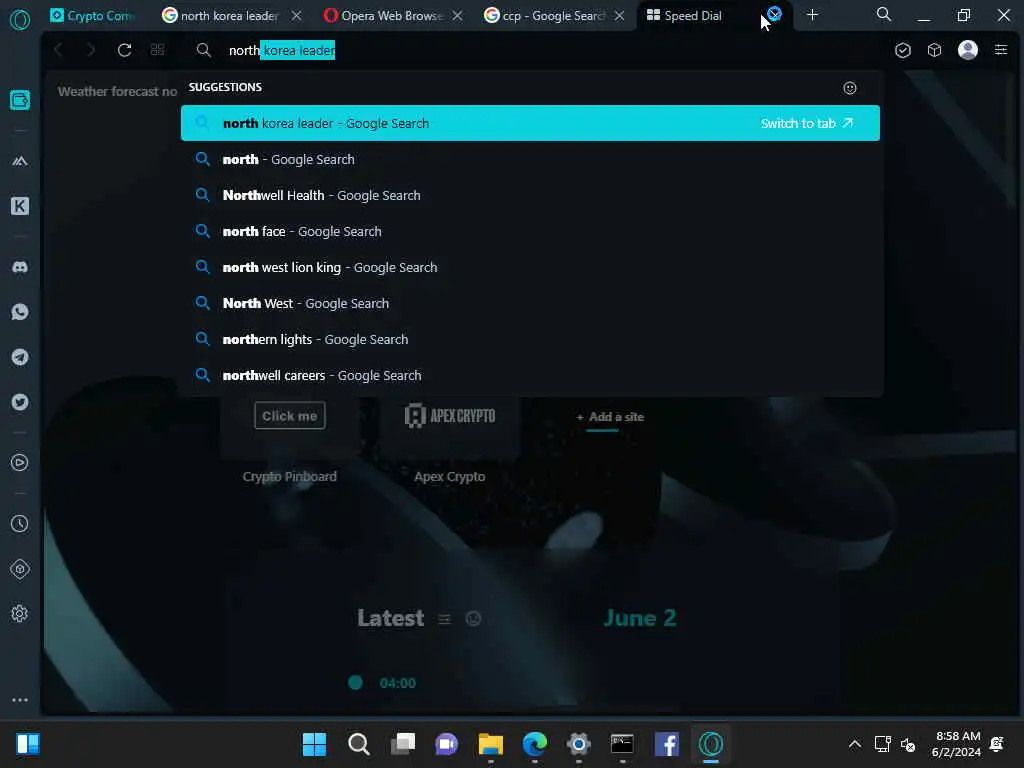1024x768 pixels.
Task: Open the taskbar clock and date
Action: 956,744
